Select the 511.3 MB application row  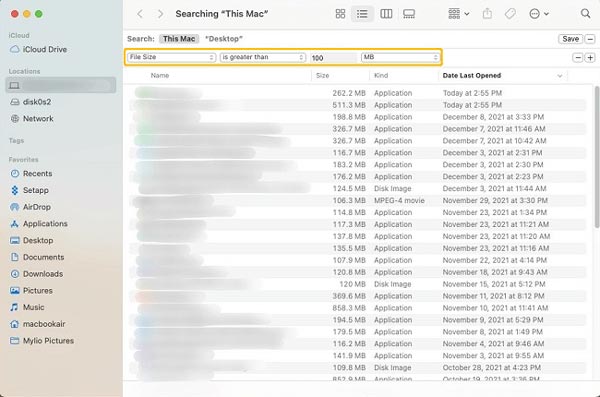coord(357,105)
